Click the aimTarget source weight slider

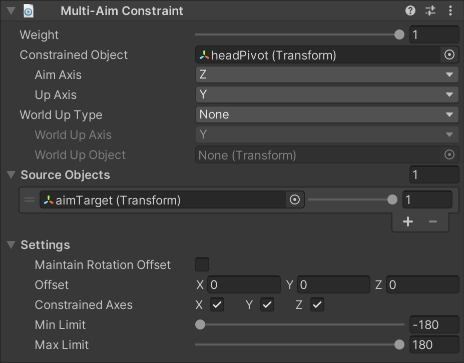(x=352, y=200)
